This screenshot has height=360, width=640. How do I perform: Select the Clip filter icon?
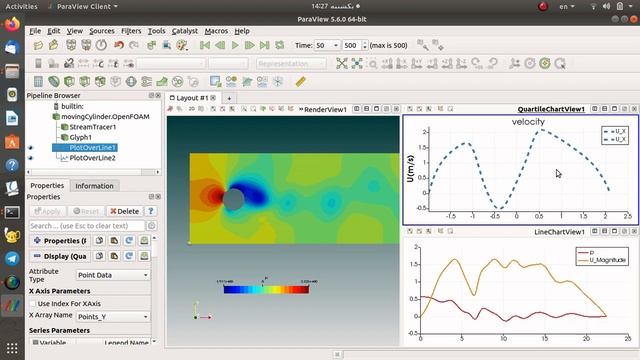coord(69,82)
